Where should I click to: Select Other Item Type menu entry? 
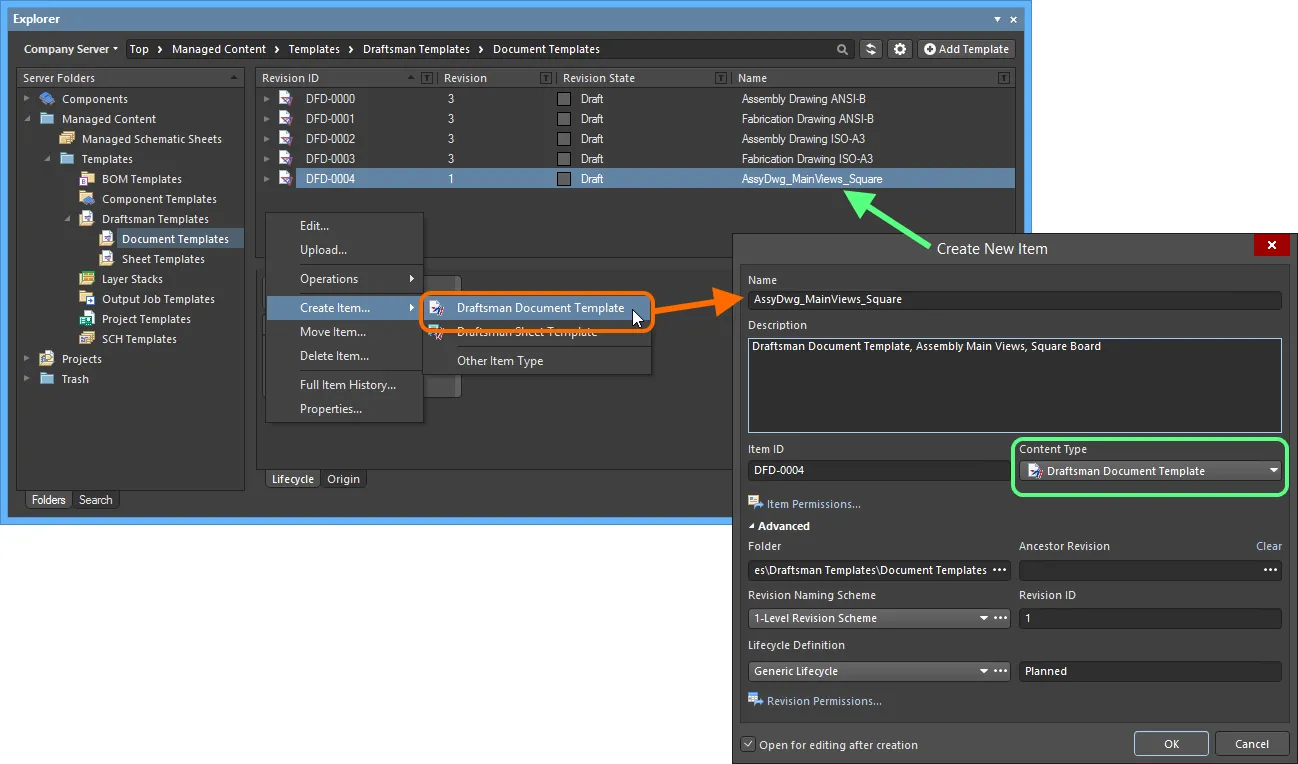point(537,361)
